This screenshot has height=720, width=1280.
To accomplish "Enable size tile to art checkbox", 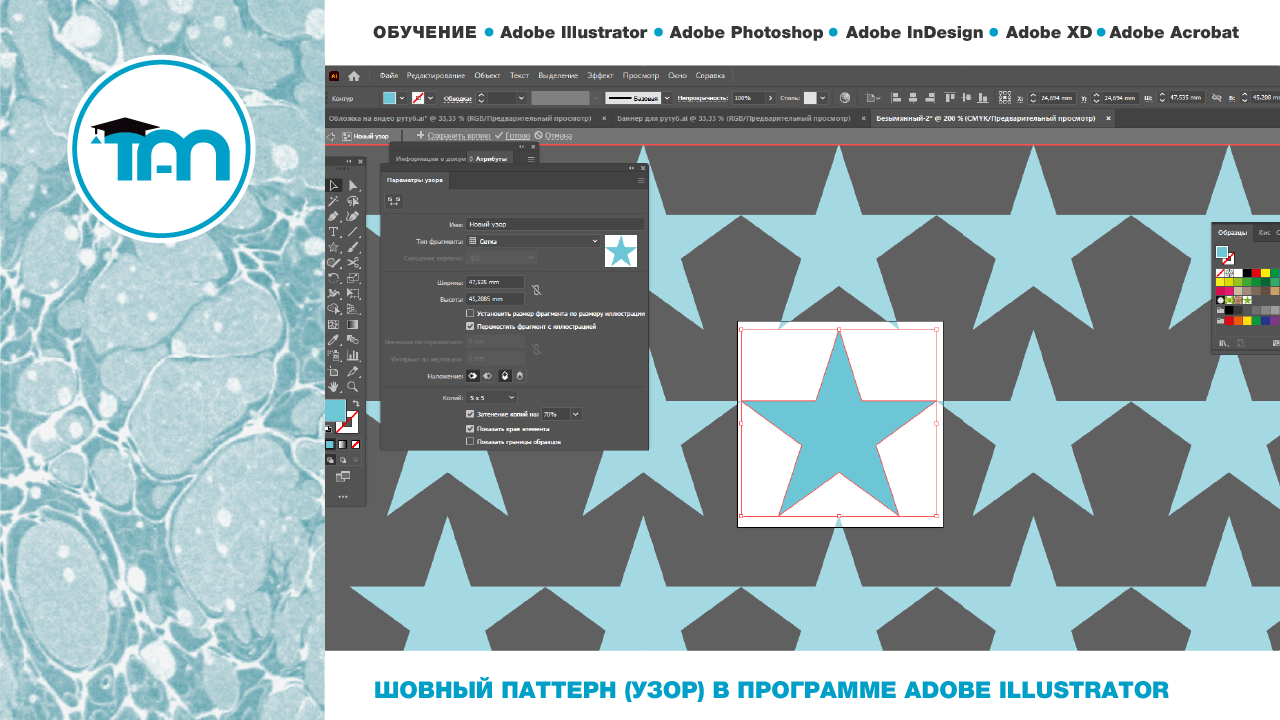I will pyautogui.click(x=470, y=313).
